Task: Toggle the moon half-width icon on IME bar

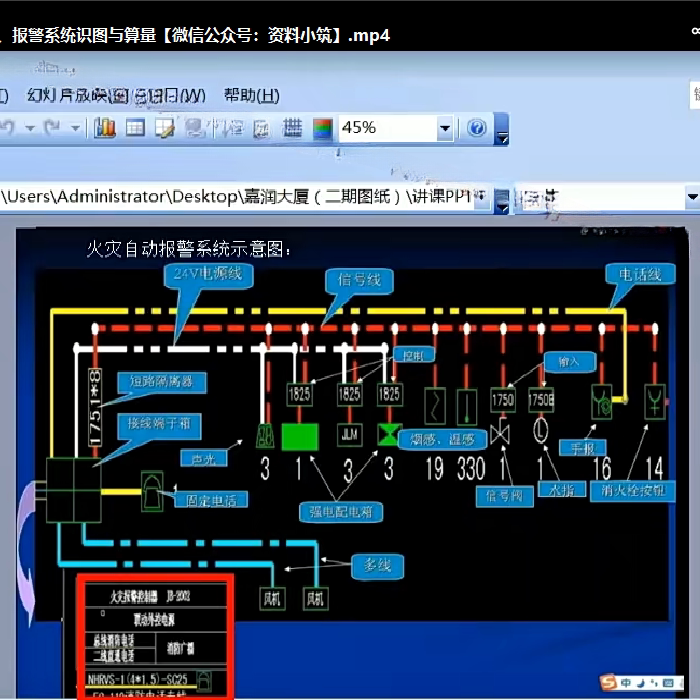Action: click(x=641, y=683)
